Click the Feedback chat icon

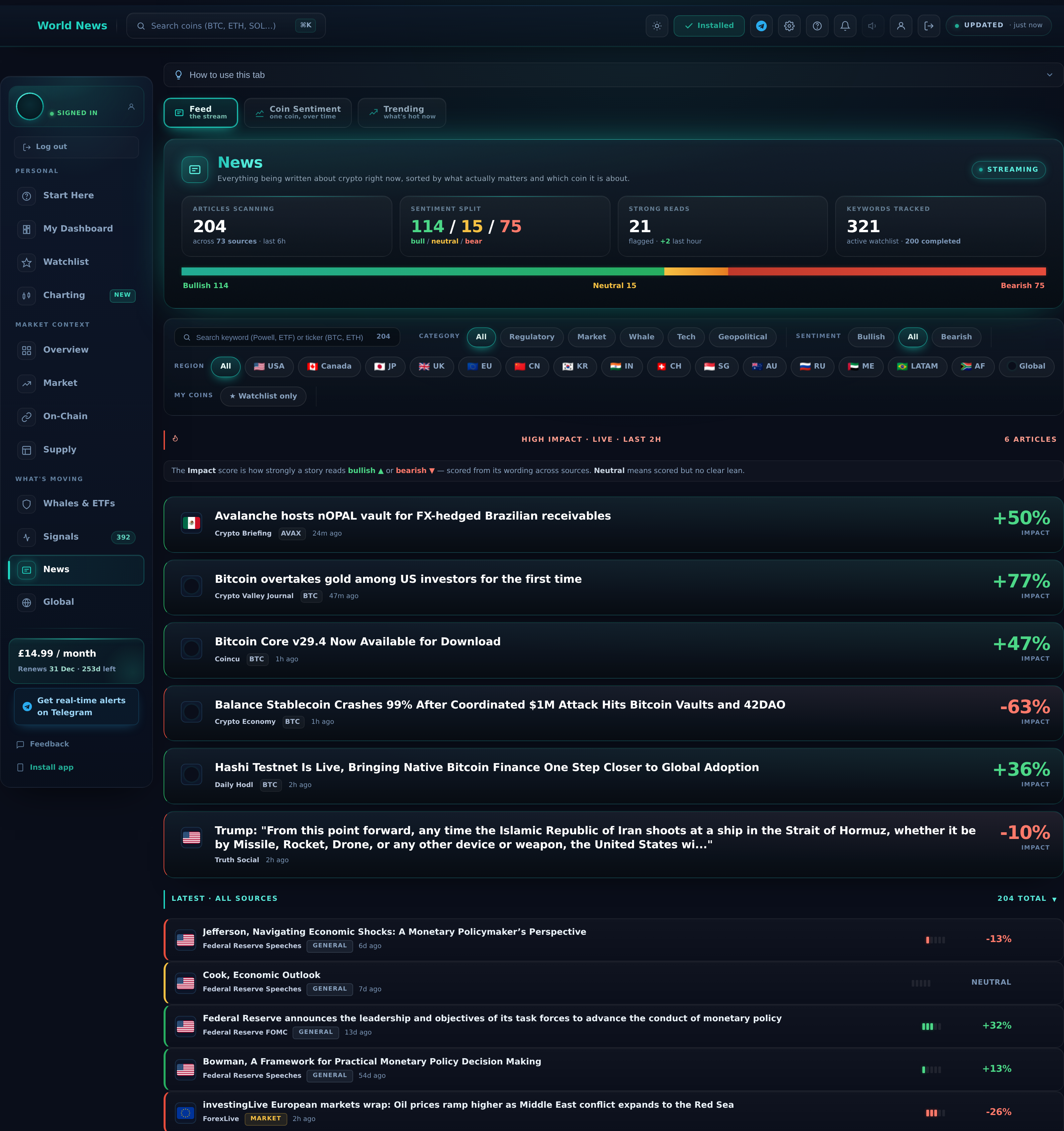(x=21, y=744)
